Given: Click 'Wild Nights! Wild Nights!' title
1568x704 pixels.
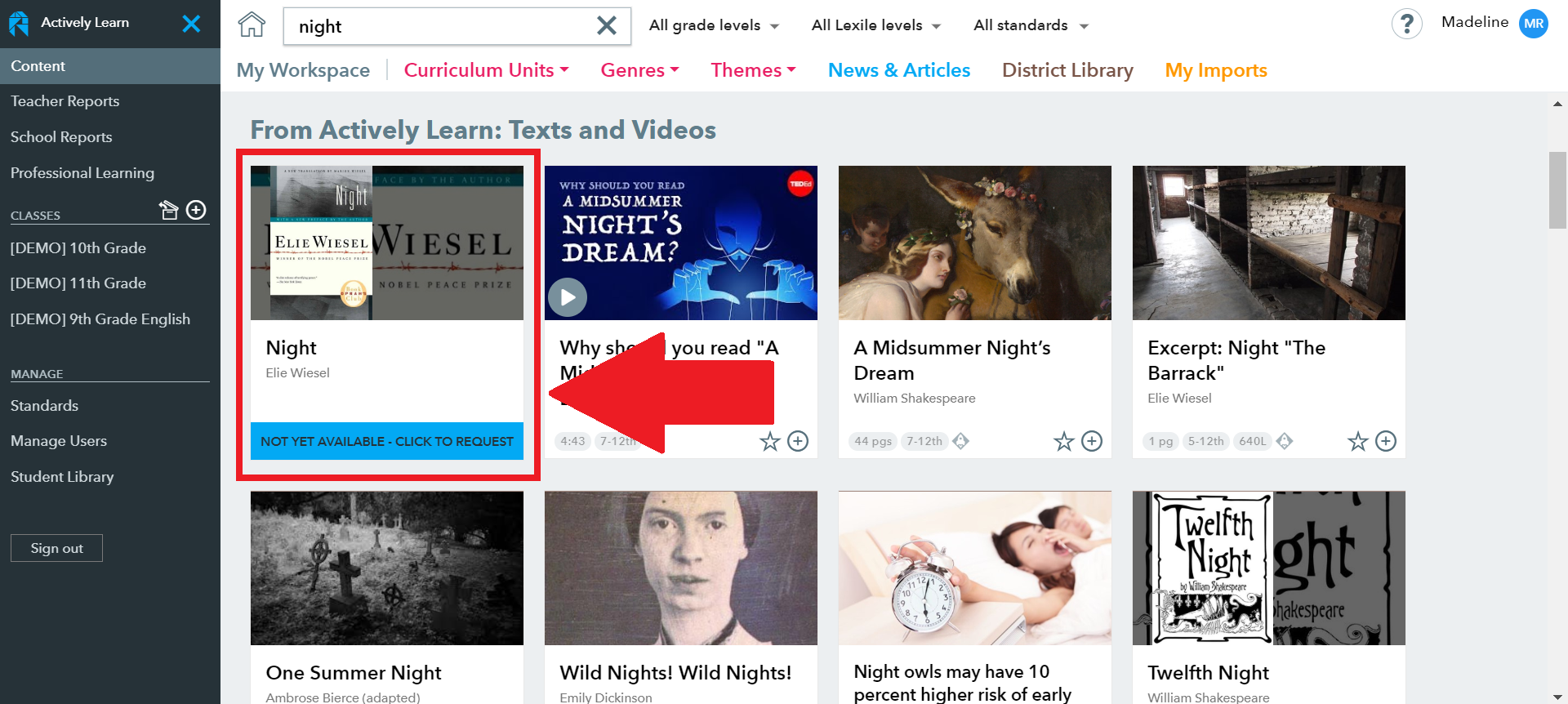Looking at the screenshot, I should pos(675,673).
